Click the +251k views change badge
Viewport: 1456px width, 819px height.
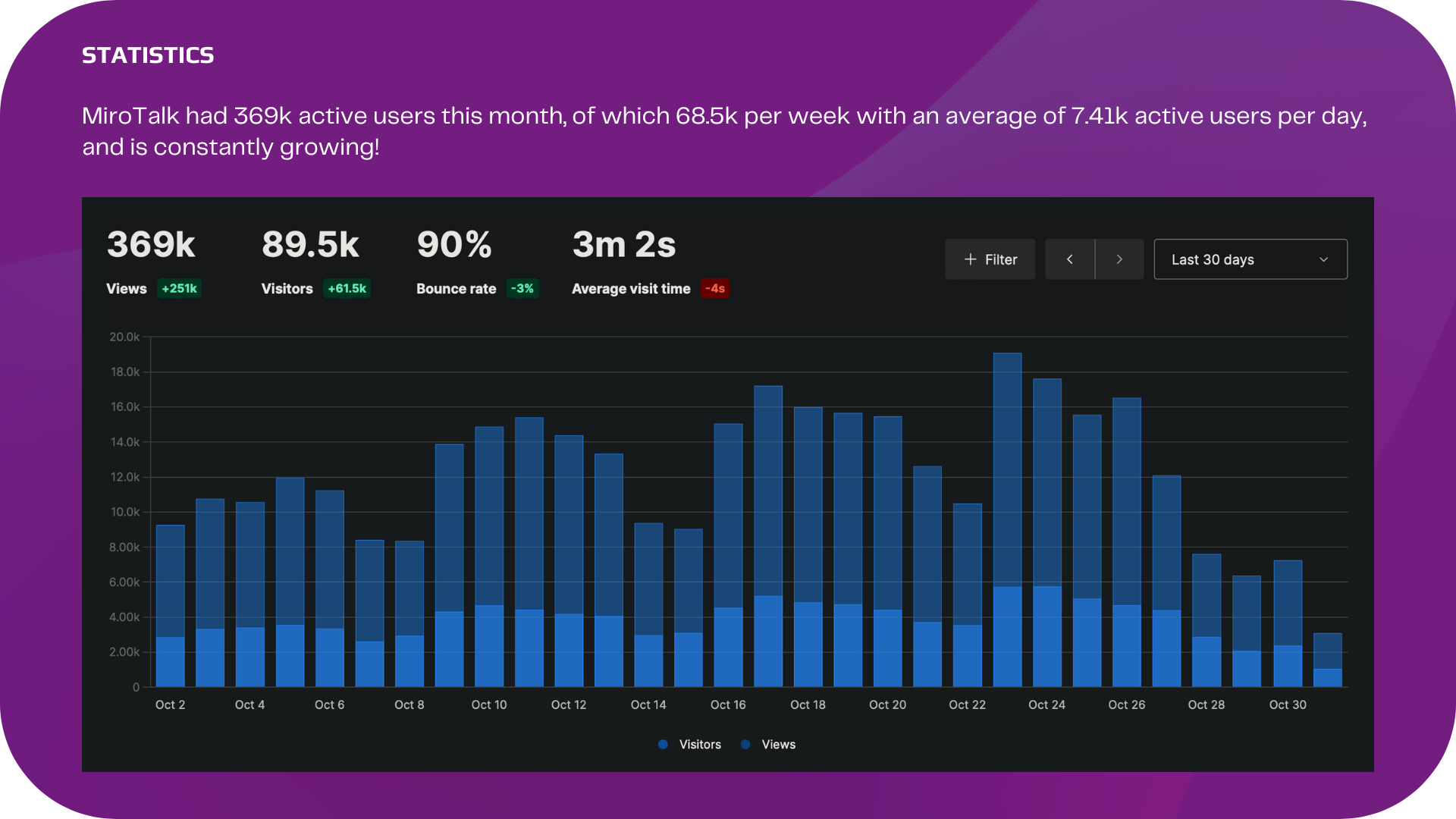pyautogui.click(x=179, y=288)
